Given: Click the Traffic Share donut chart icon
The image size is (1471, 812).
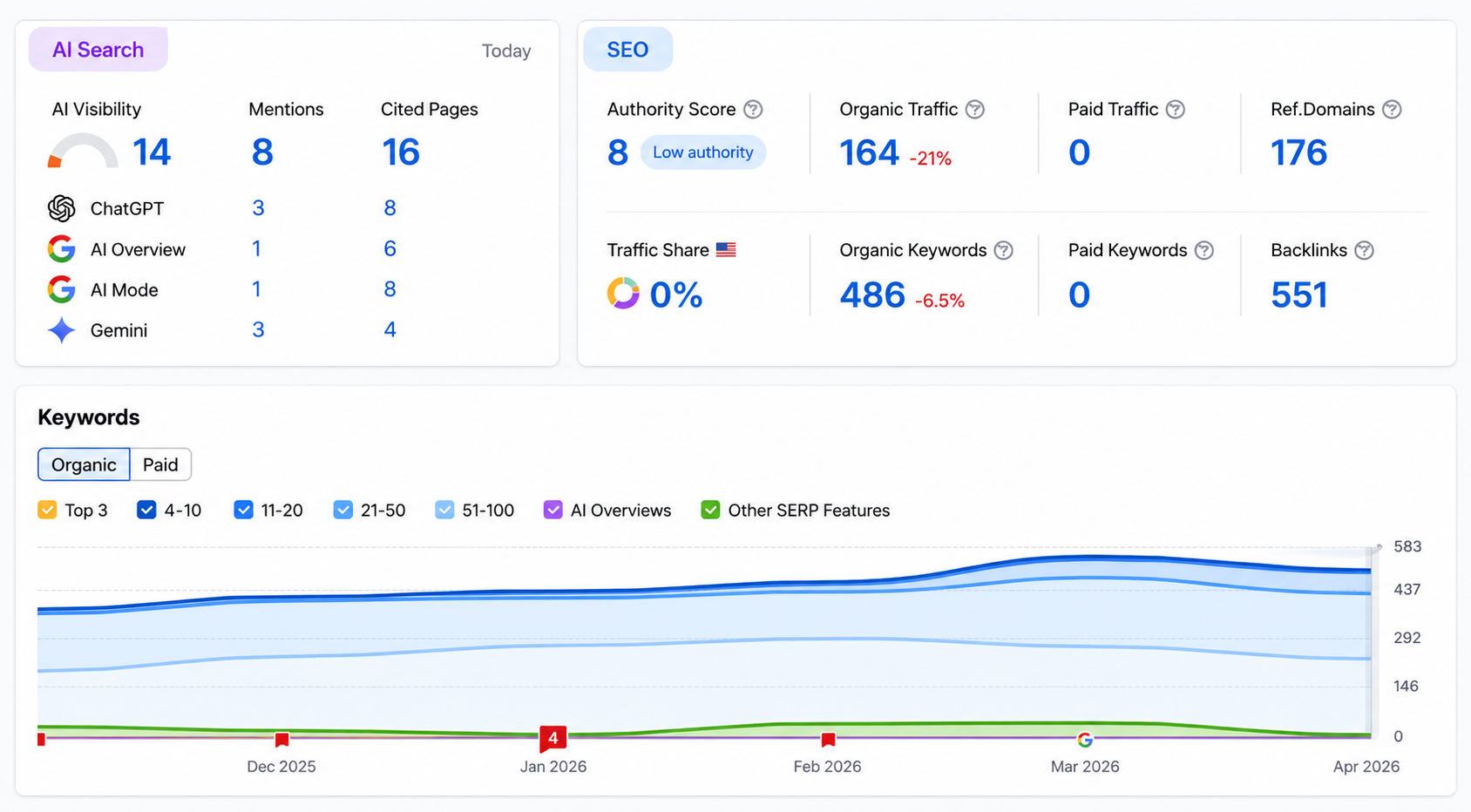Looking at the screenshot, I should click(x=621, y=294).
